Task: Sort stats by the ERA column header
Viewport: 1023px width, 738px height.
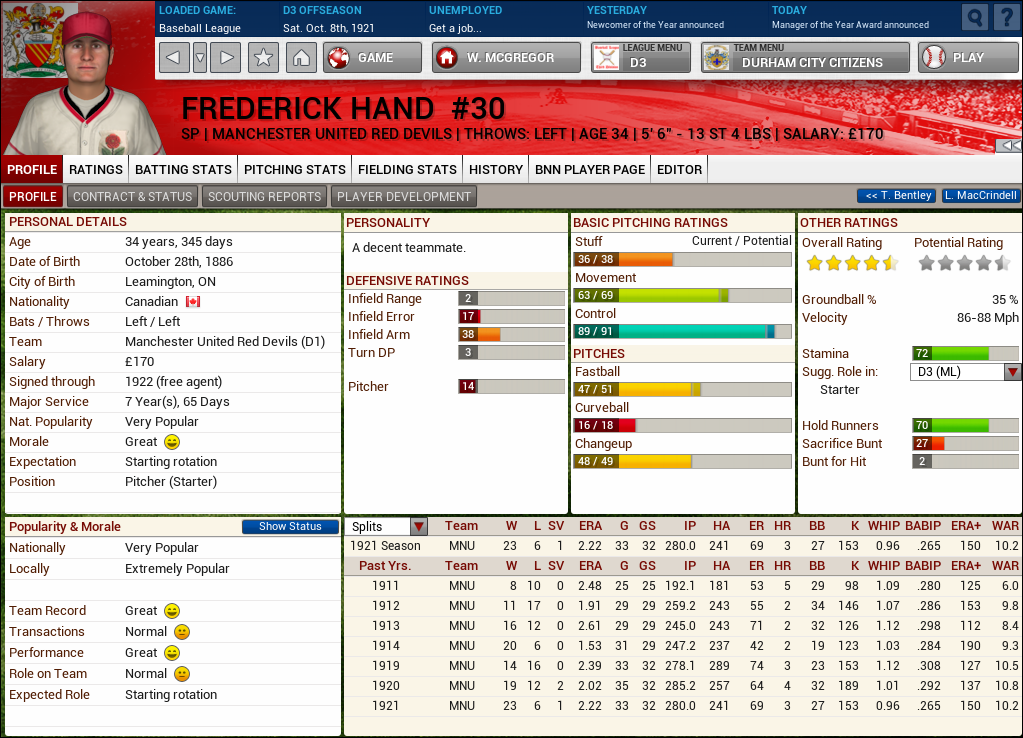Action: pyautogui.click(x=590, y=526)
